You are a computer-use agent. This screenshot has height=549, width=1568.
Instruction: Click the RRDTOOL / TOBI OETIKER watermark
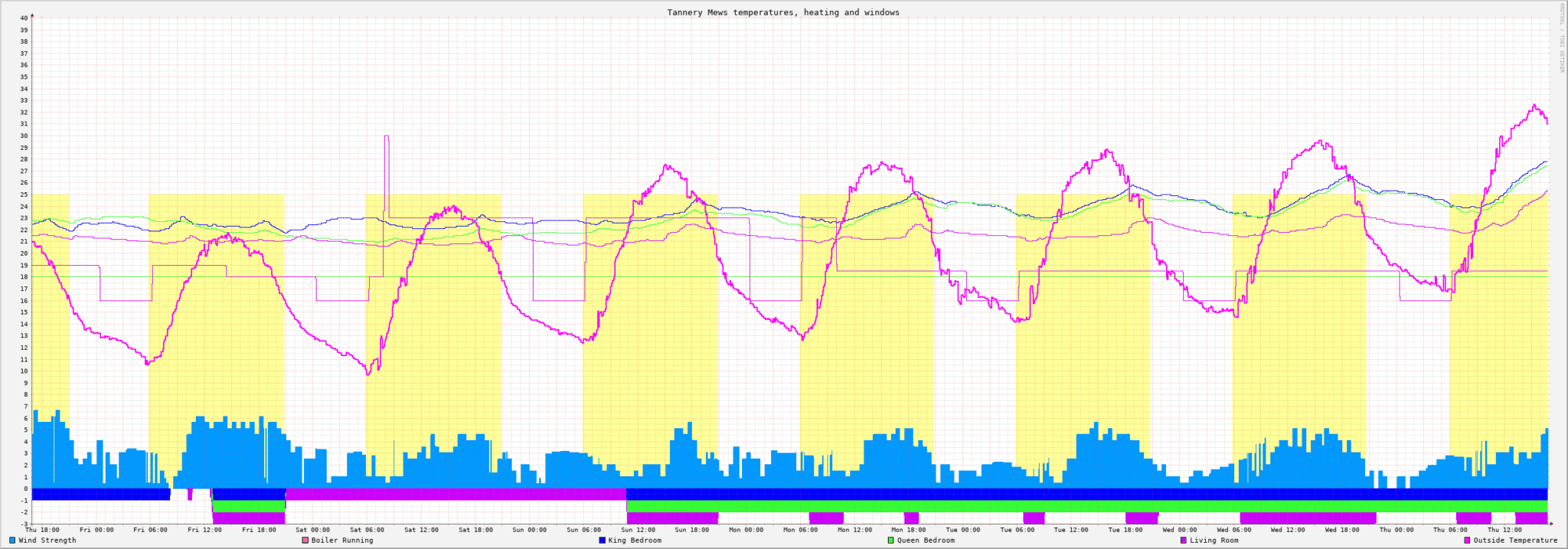tap(1562, 38)
